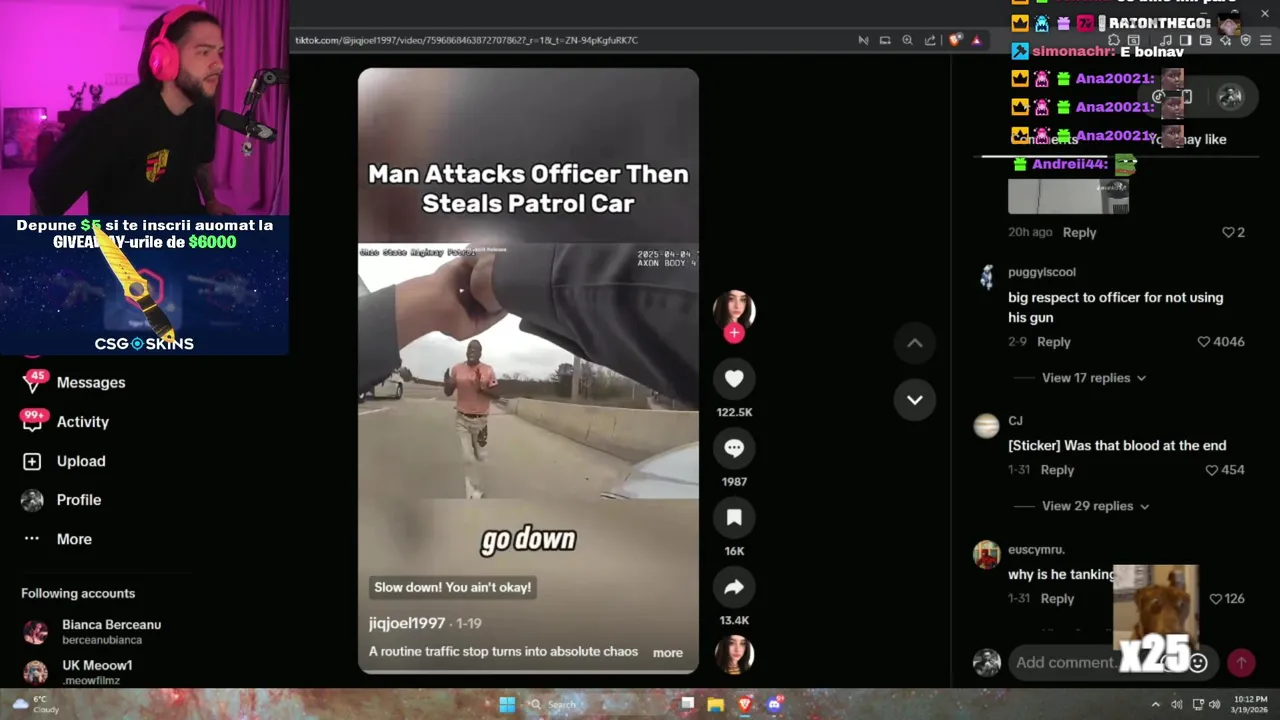This screenshot has width=1280, height=720.
Task: Open taskbar clock showing 10:12 PM
Action: [1250, 704]
